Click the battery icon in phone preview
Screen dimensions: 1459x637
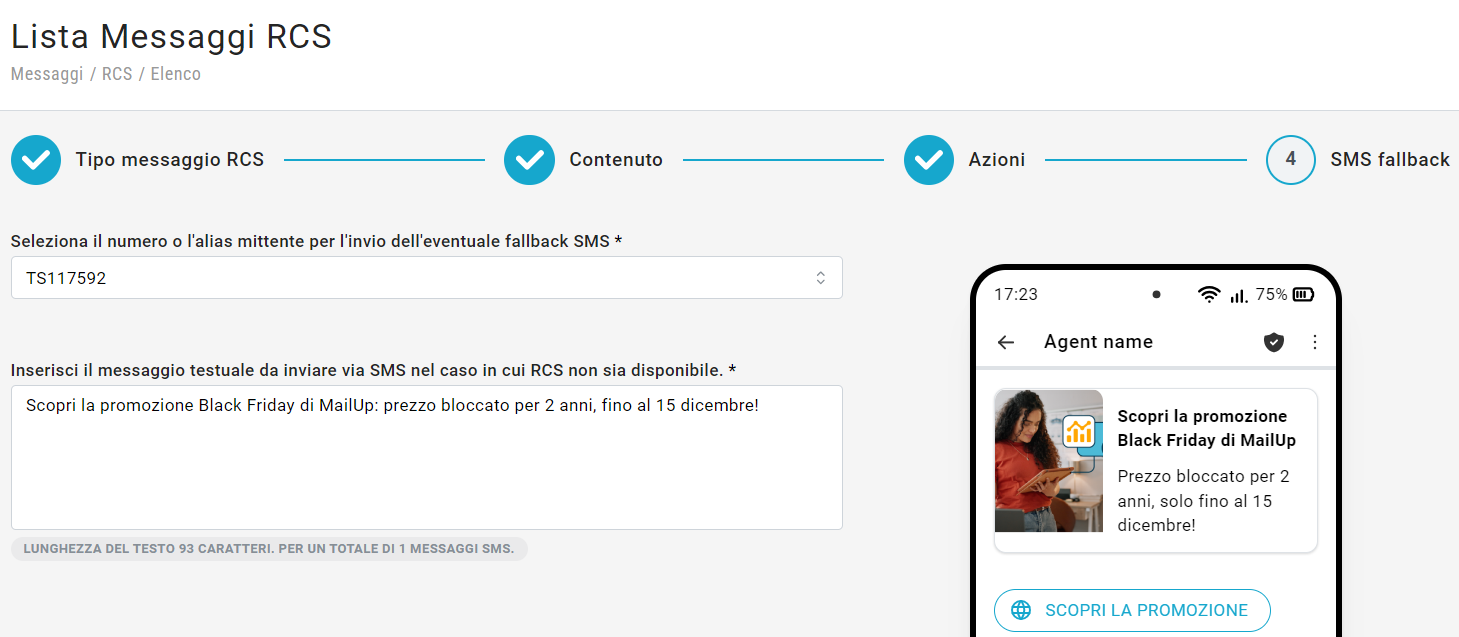click(x=1303, y=294)
